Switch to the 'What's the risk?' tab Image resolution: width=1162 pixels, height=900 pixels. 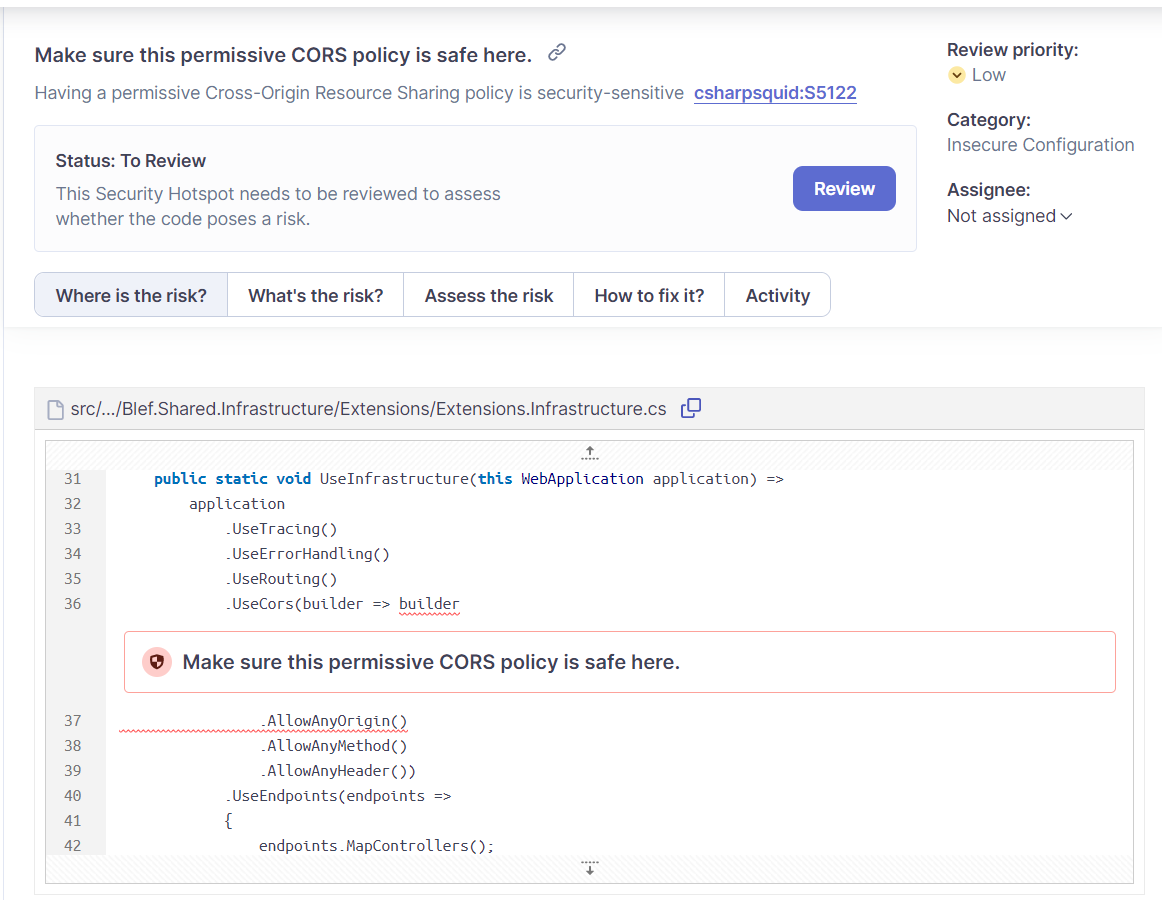316,295
